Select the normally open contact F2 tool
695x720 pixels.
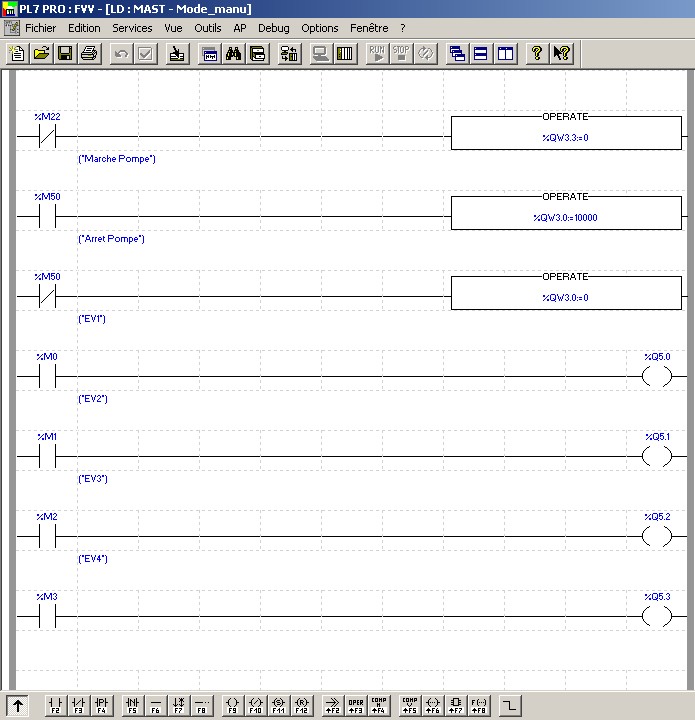(55, 704)
